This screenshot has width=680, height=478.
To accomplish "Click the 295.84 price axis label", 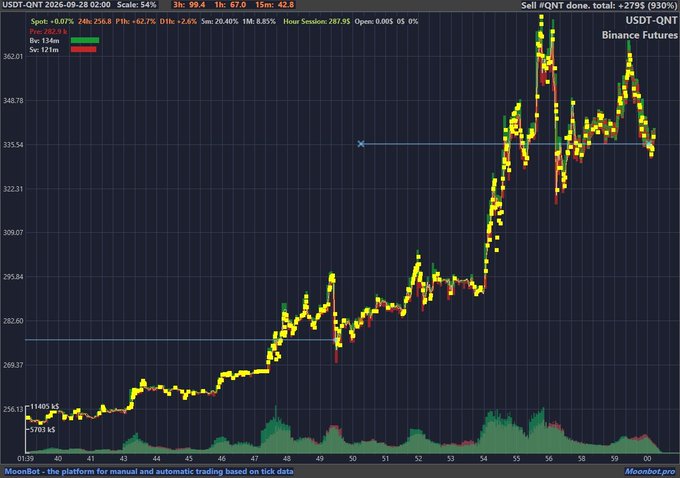I will tap(12, 277).
